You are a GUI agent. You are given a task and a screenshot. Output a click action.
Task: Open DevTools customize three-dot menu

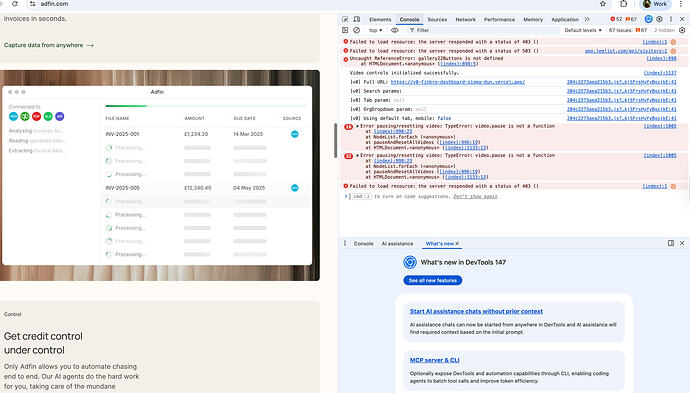click(x=671, y=19)
